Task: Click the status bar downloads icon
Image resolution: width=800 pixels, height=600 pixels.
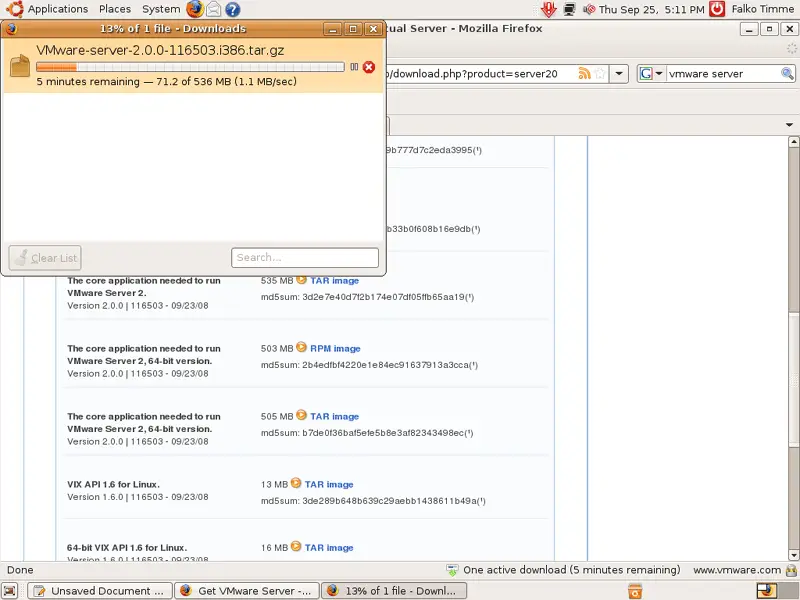Action: 452,570
